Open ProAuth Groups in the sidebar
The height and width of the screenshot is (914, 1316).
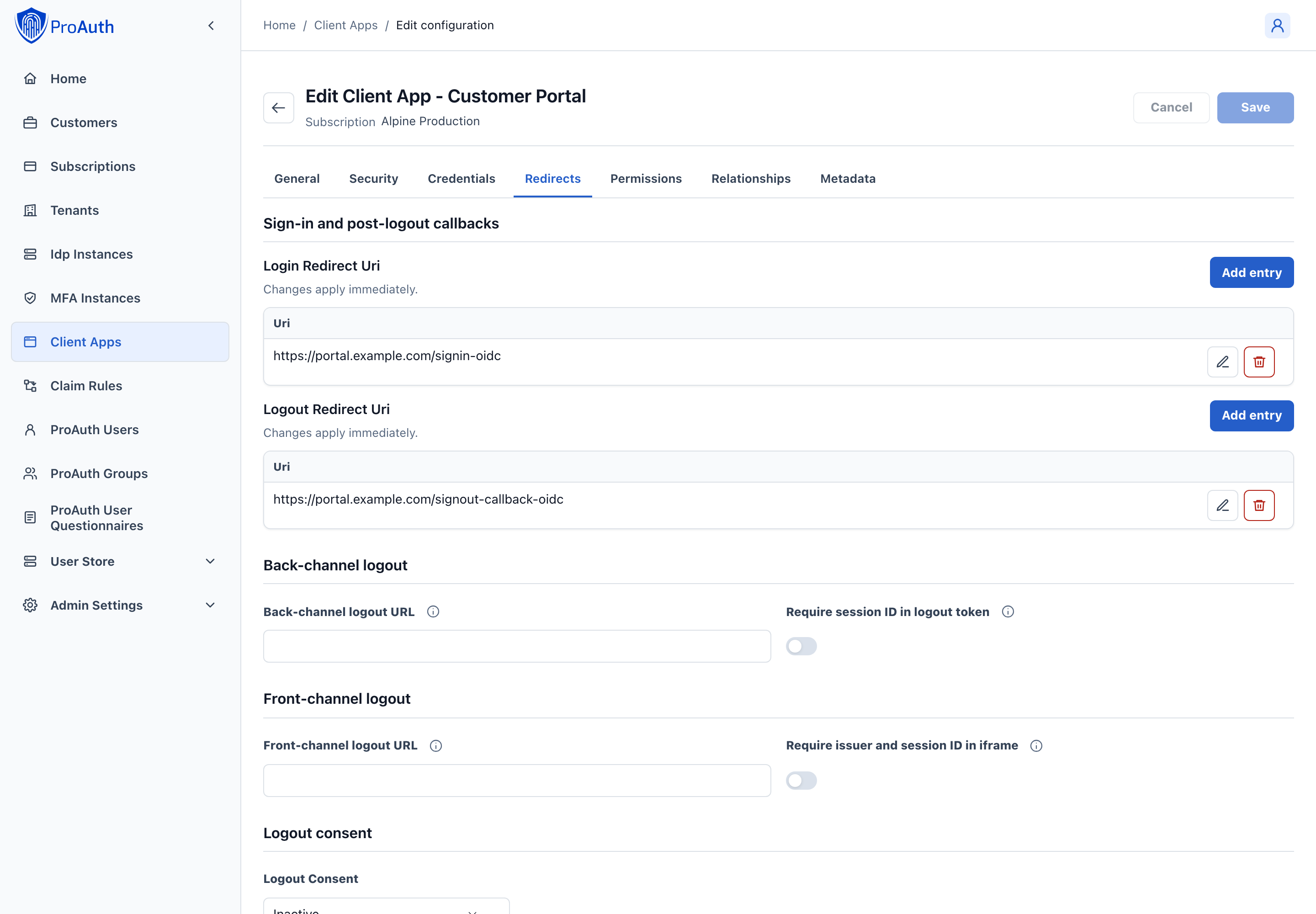(120, 473)
